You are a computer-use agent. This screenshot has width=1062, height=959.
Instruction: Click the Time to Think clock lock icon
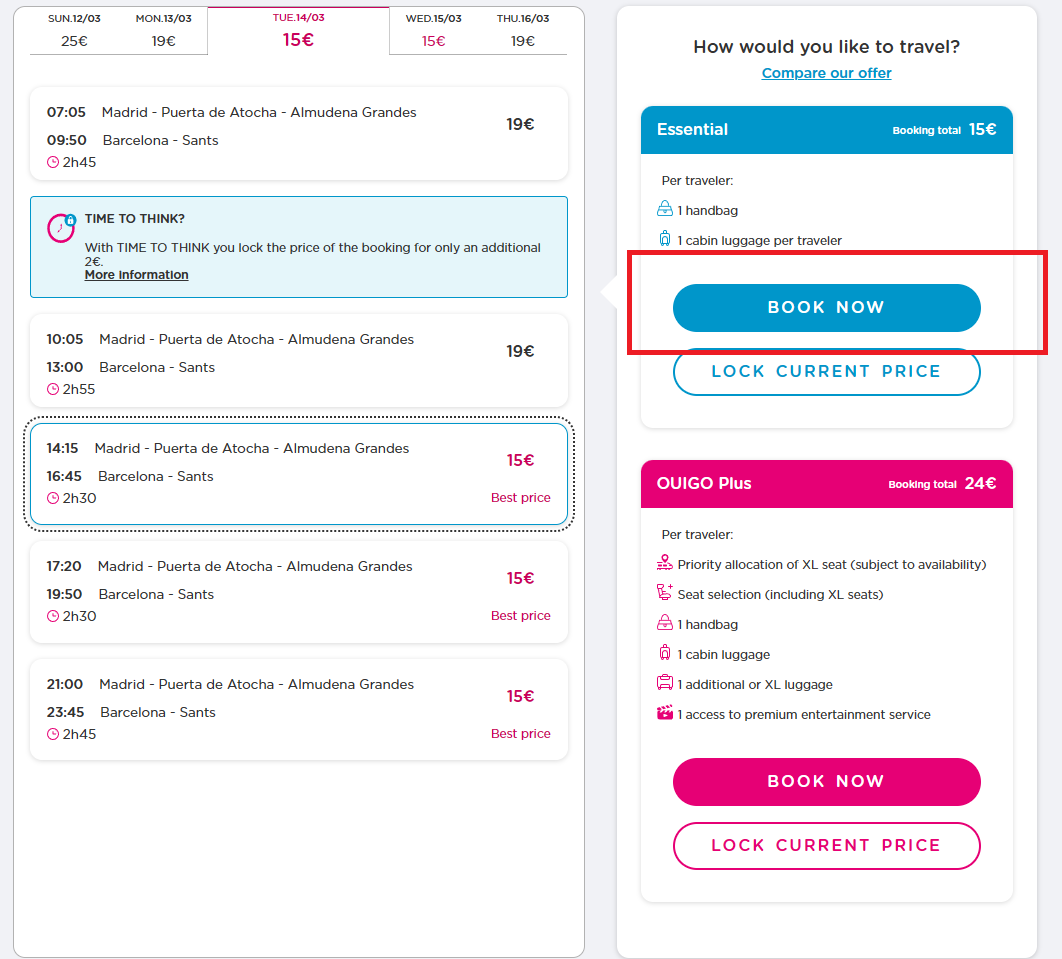click(61, 228)
